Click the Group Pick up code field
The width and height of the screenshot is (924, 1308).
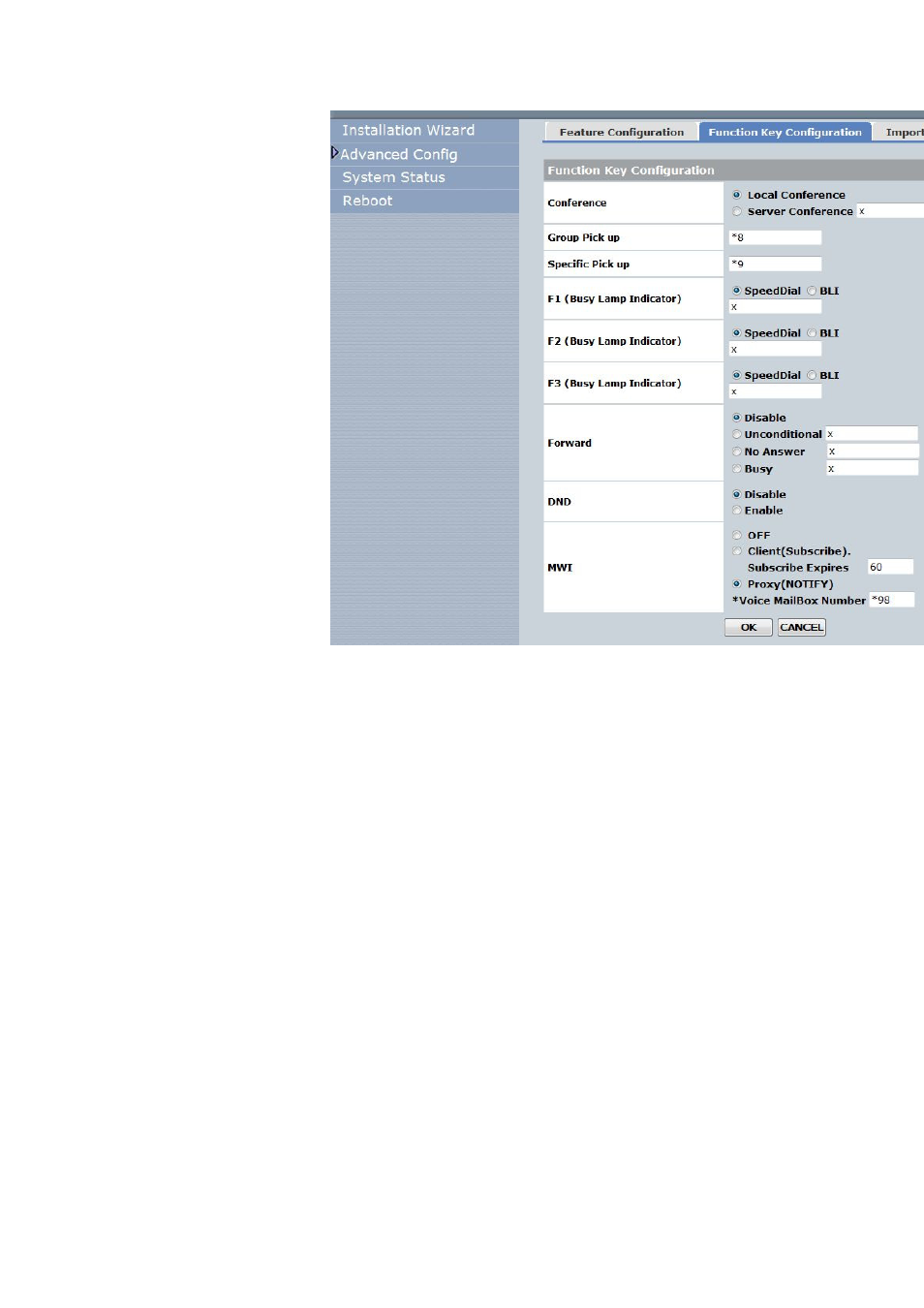(x=775, y=237)
